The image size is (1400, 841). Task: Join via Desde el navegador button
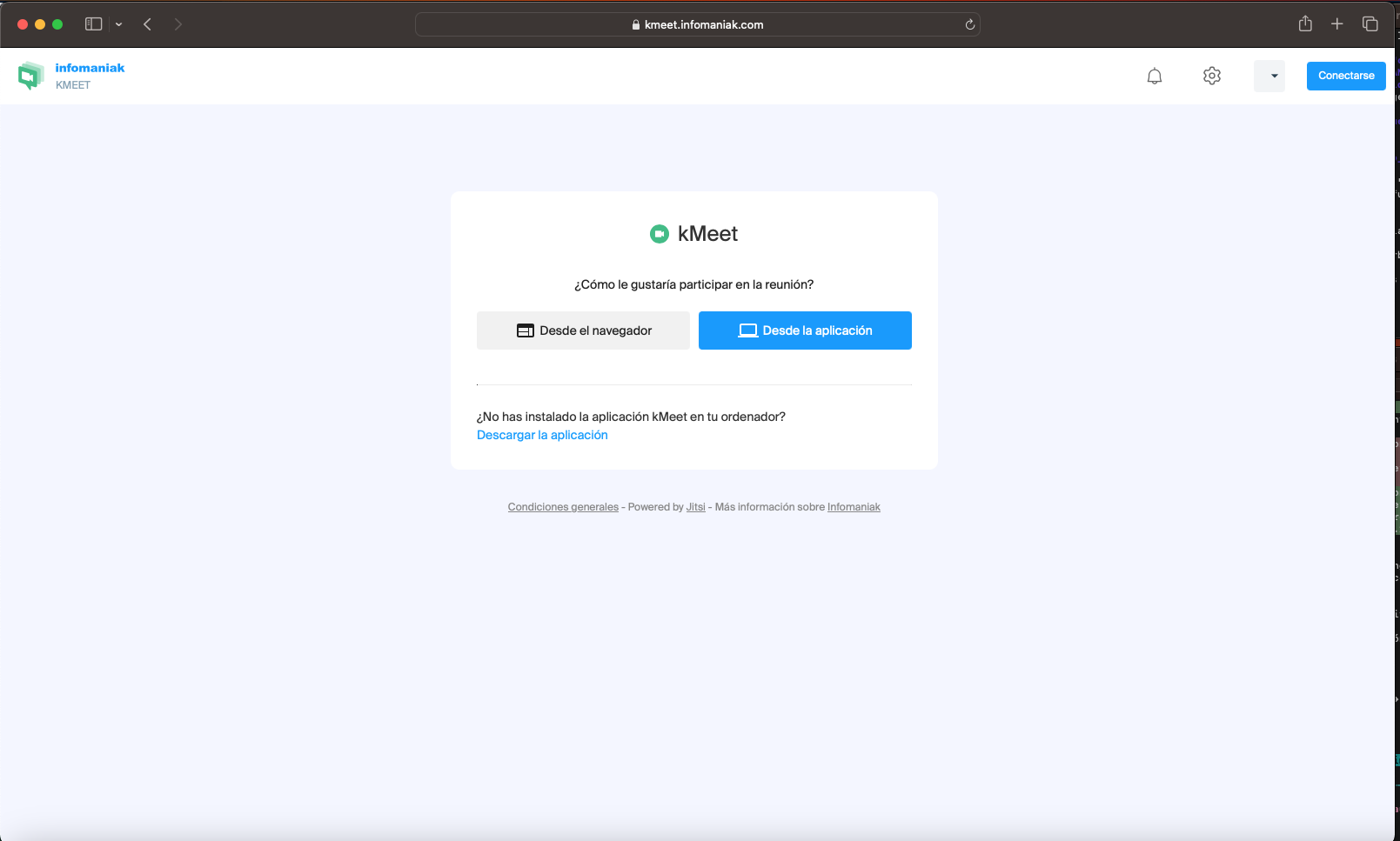tap(583, 330)
